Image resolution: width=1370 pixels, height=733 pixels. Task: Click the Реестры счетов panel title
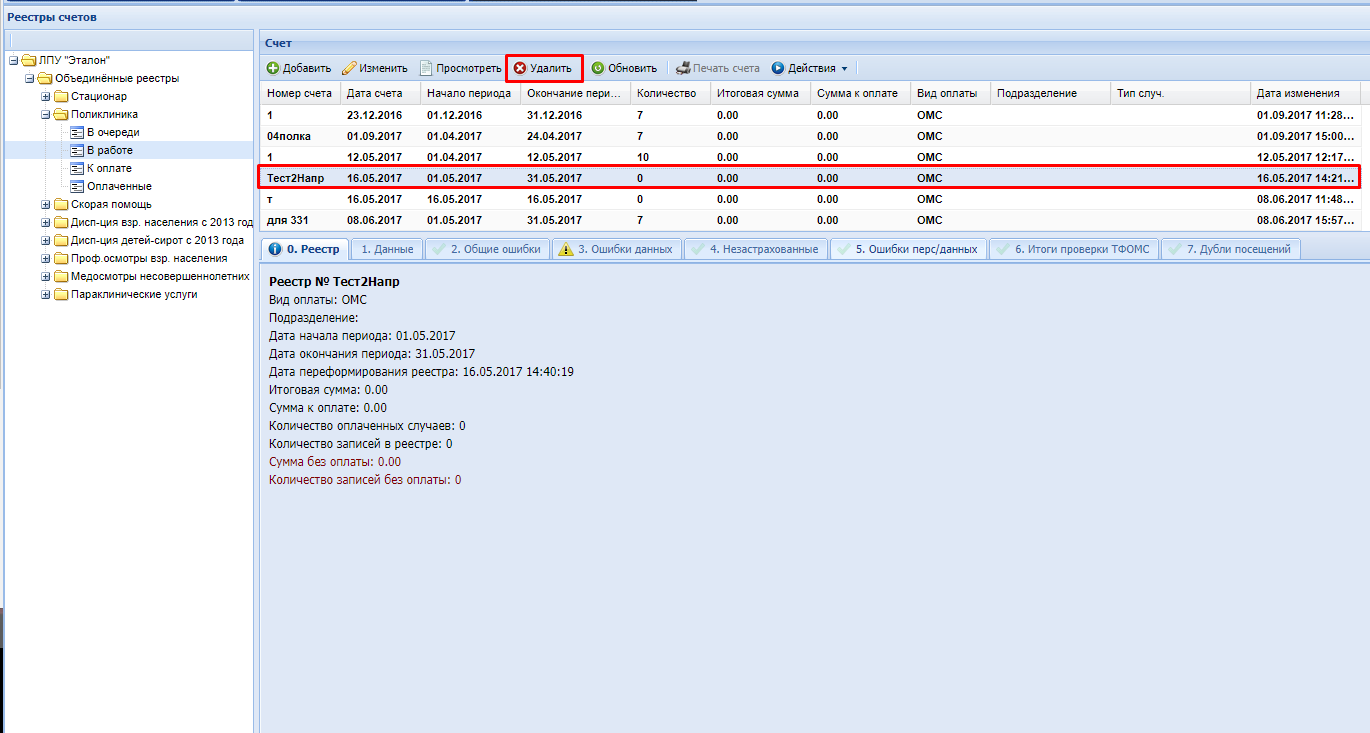coord(52,17)
